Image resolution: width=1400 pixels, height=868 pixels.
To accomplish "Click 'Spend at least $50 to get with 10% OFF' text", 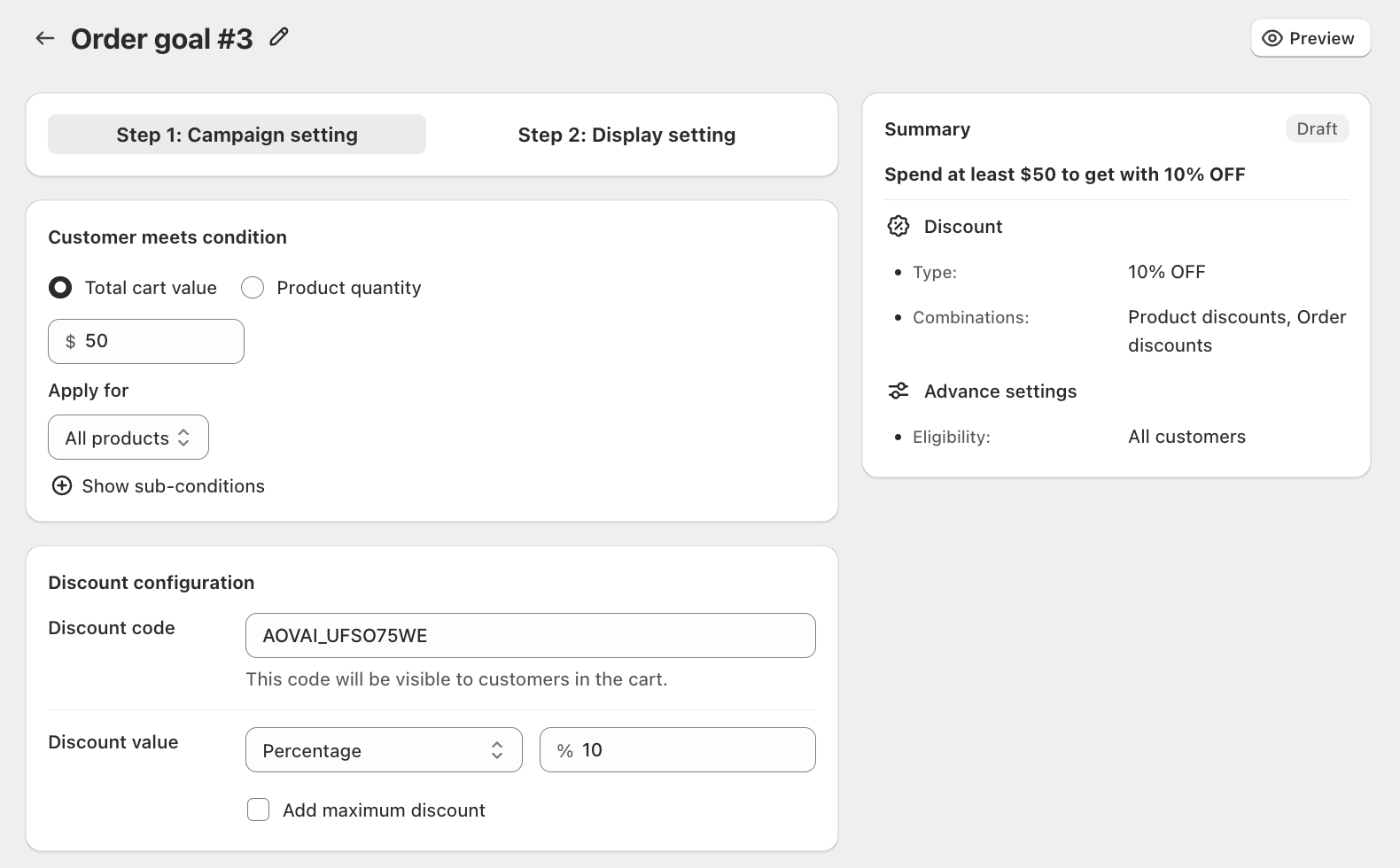I will [1065, 174].
